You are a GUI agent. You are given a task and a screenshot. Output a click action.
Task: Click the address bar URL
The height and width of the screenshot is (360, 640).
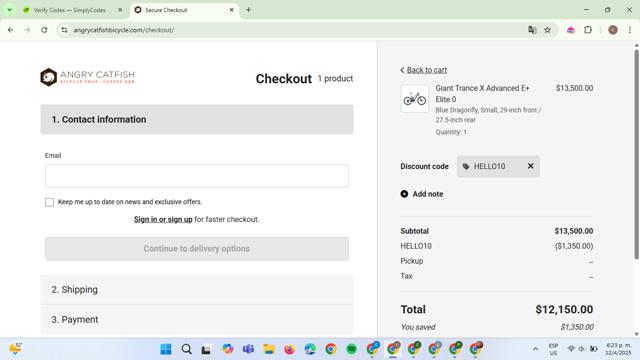(x=124, y=30)
